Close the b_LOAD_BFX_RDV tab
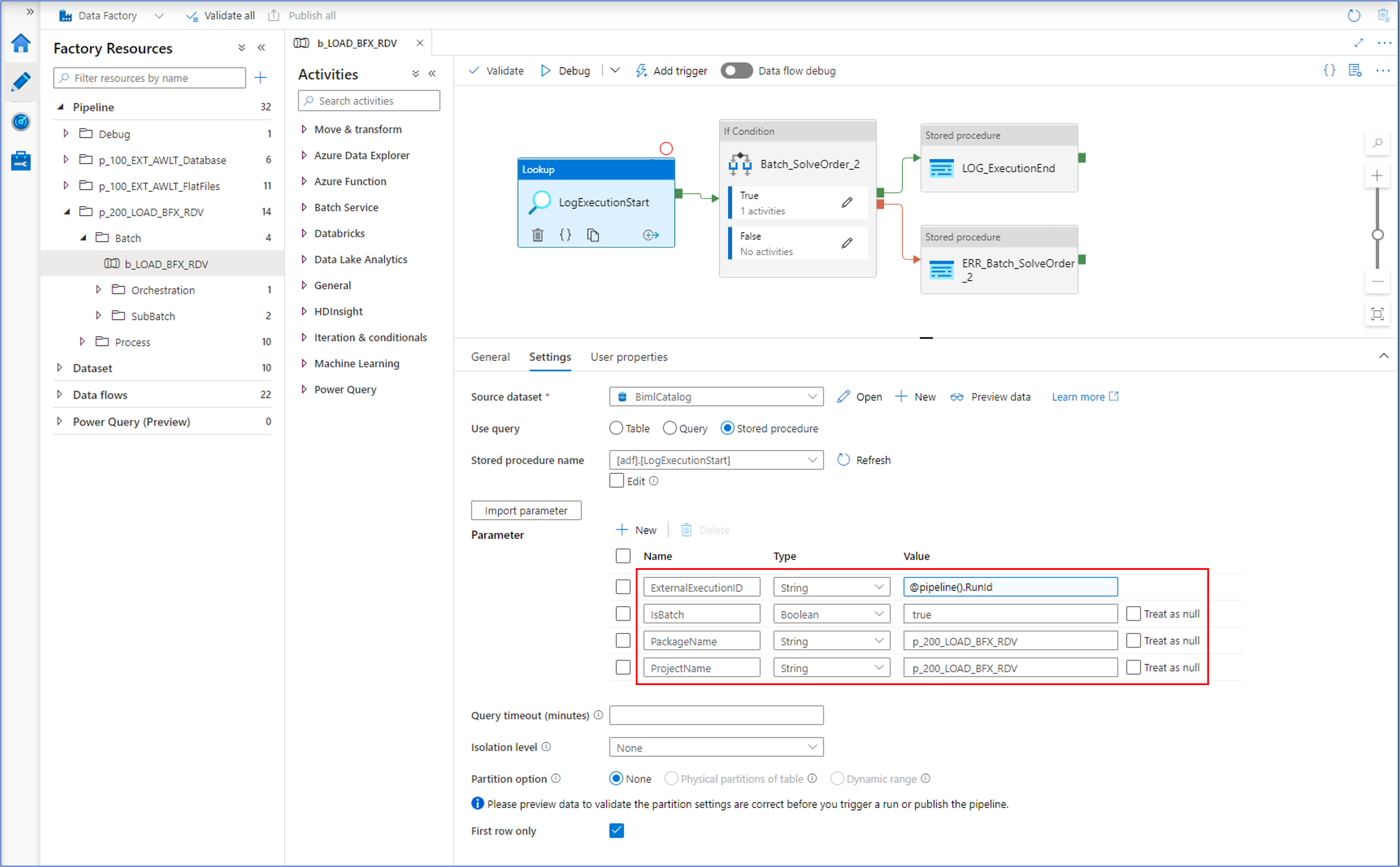Screen dimensions: 1400x867 [420, 43]
